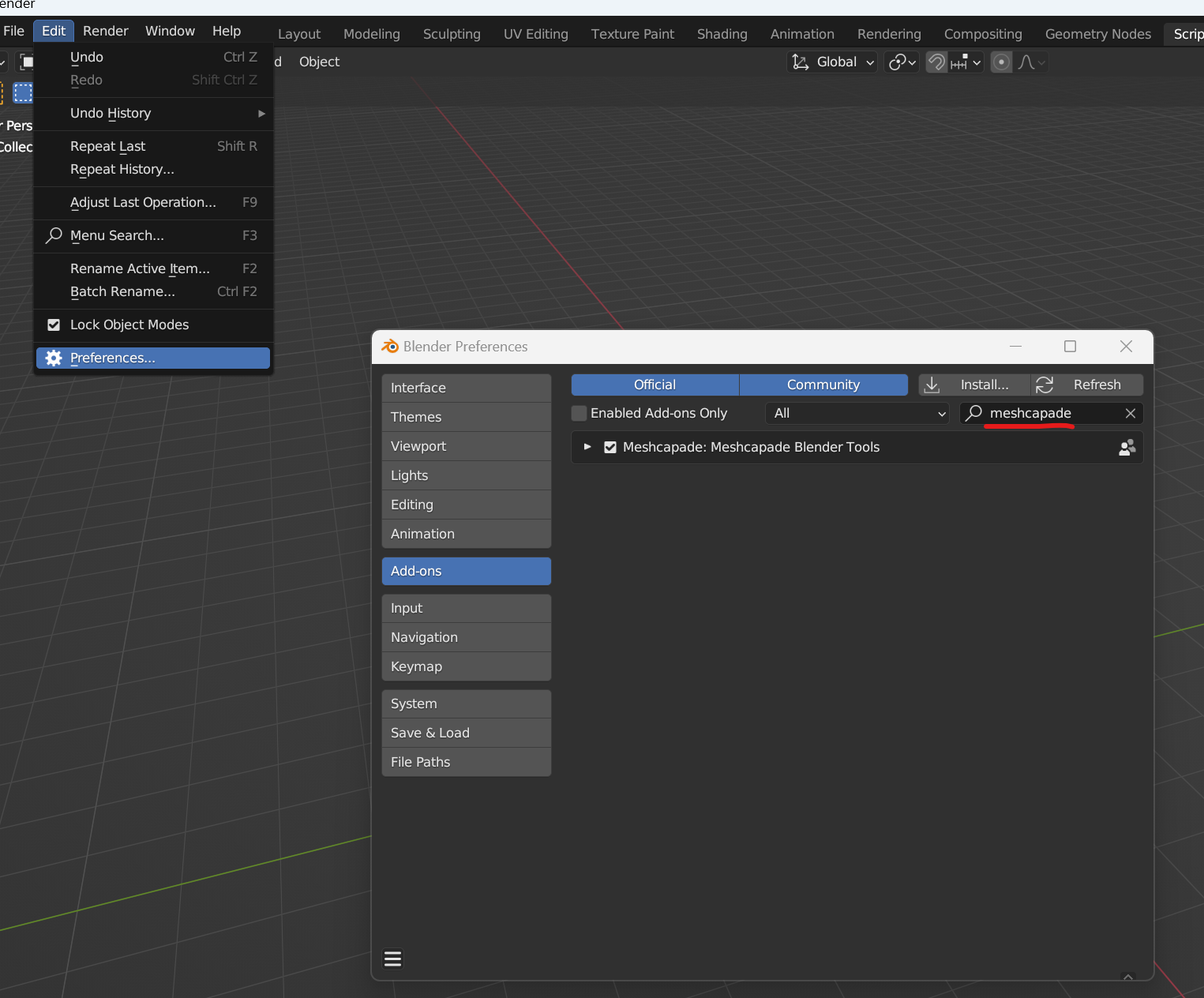Toggle the Official add-ons filter

point(655,385)
